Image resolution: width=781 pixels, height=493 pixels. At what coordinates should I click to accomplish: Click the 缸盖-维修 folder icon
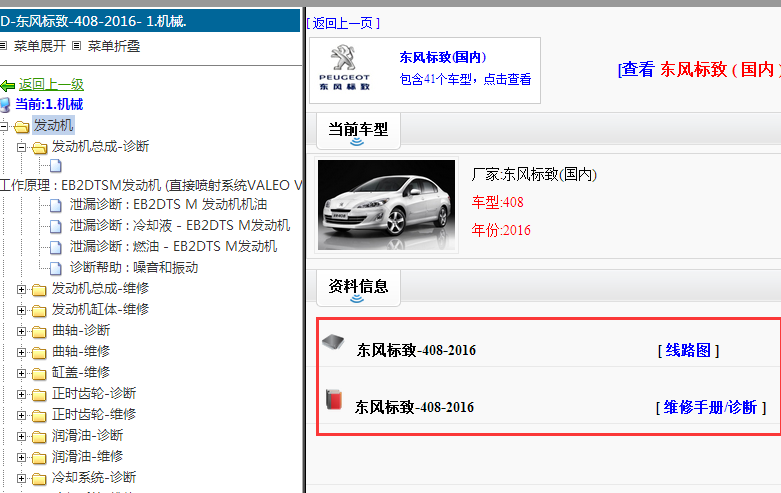point(39,373)
